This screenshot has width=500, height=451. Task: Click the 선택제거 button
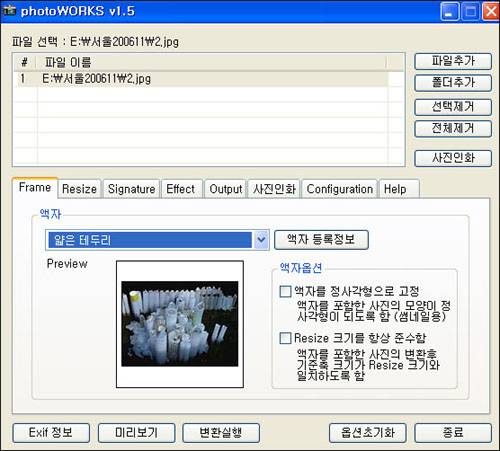453,107
